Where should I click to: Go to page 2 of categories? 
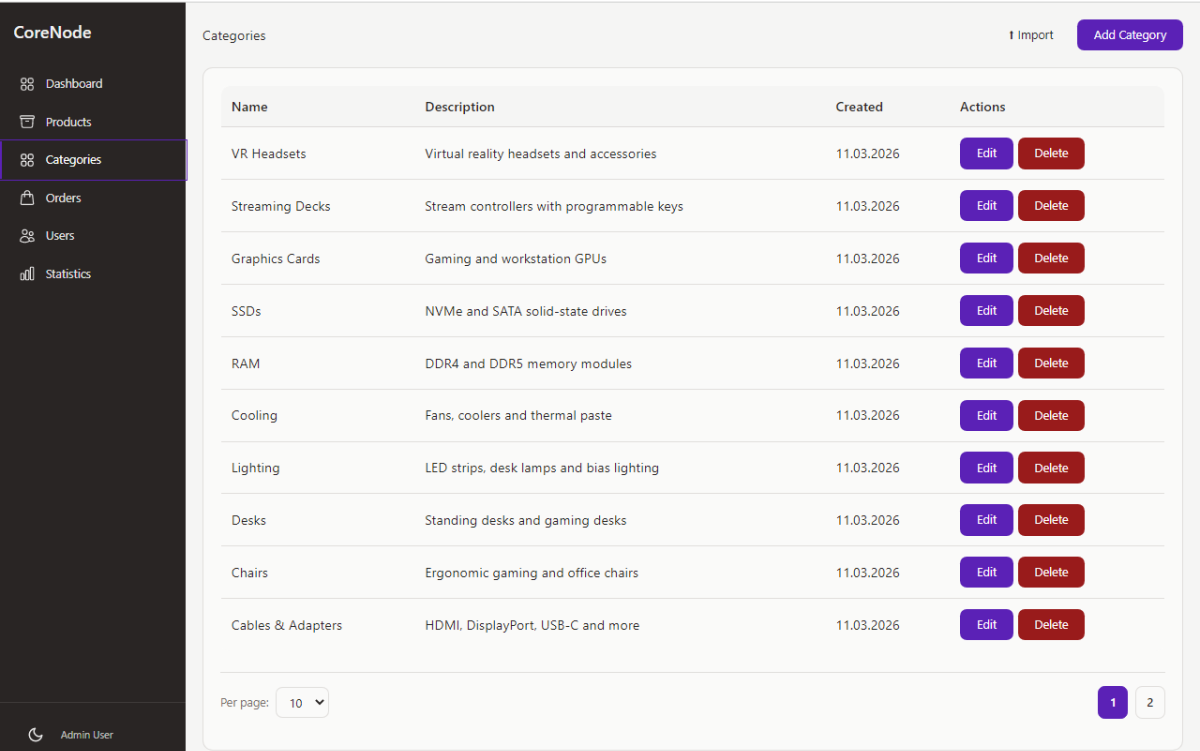point(1149,703)
